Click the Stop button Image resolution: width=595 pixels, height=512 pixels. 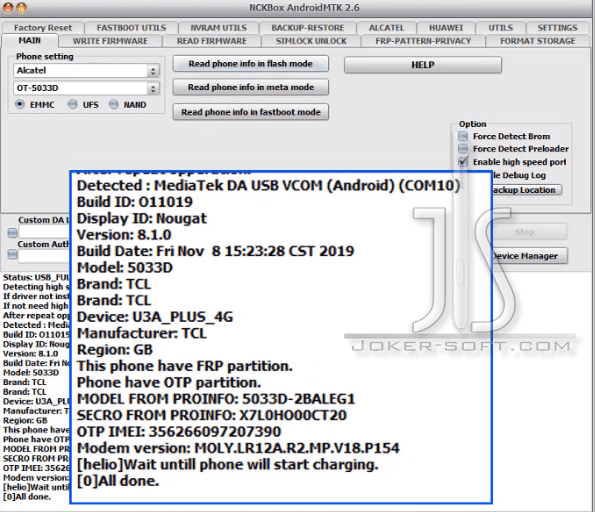(x=529, y=232)
